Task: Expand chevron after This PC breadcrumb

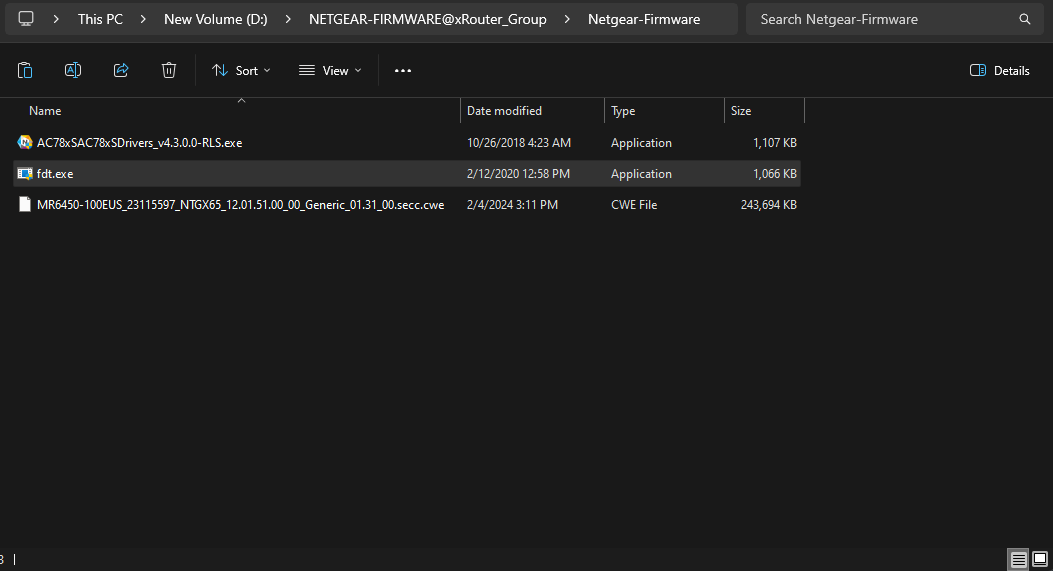Action: coord(143,19)
